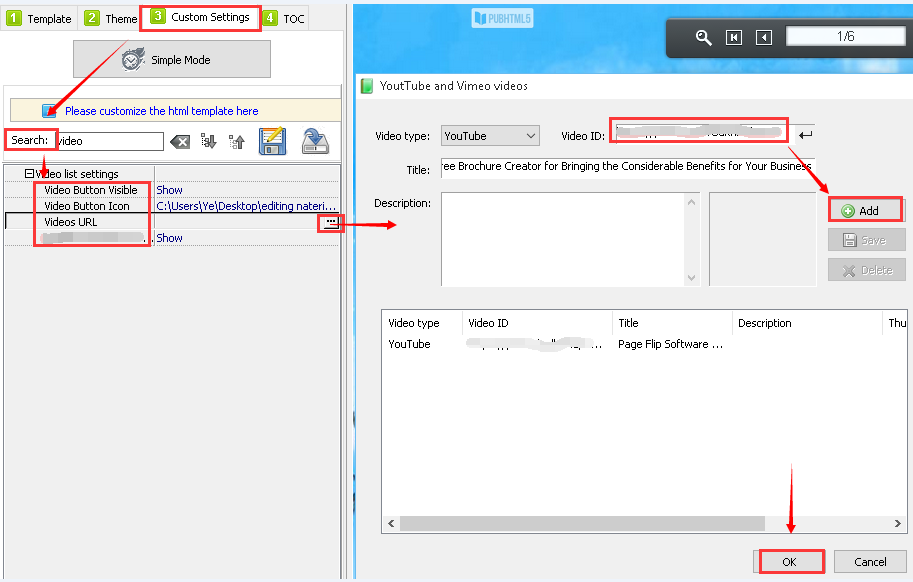The width and height of the screenshot is (913, 582).
Task: Switch to the Template tab
Action: pyautogui.click(x=40, y=18)
